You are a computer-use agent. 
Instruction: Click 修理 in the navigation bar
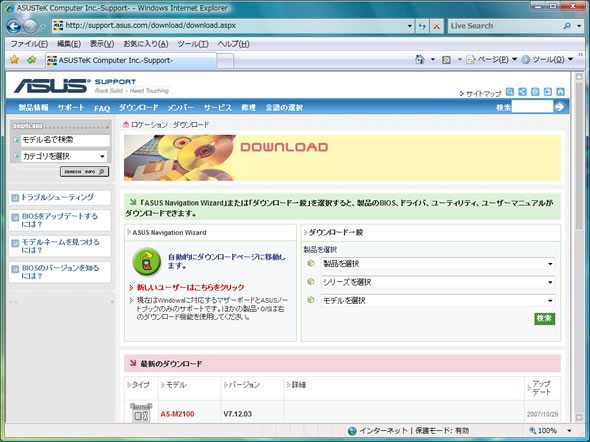(248, 108)
